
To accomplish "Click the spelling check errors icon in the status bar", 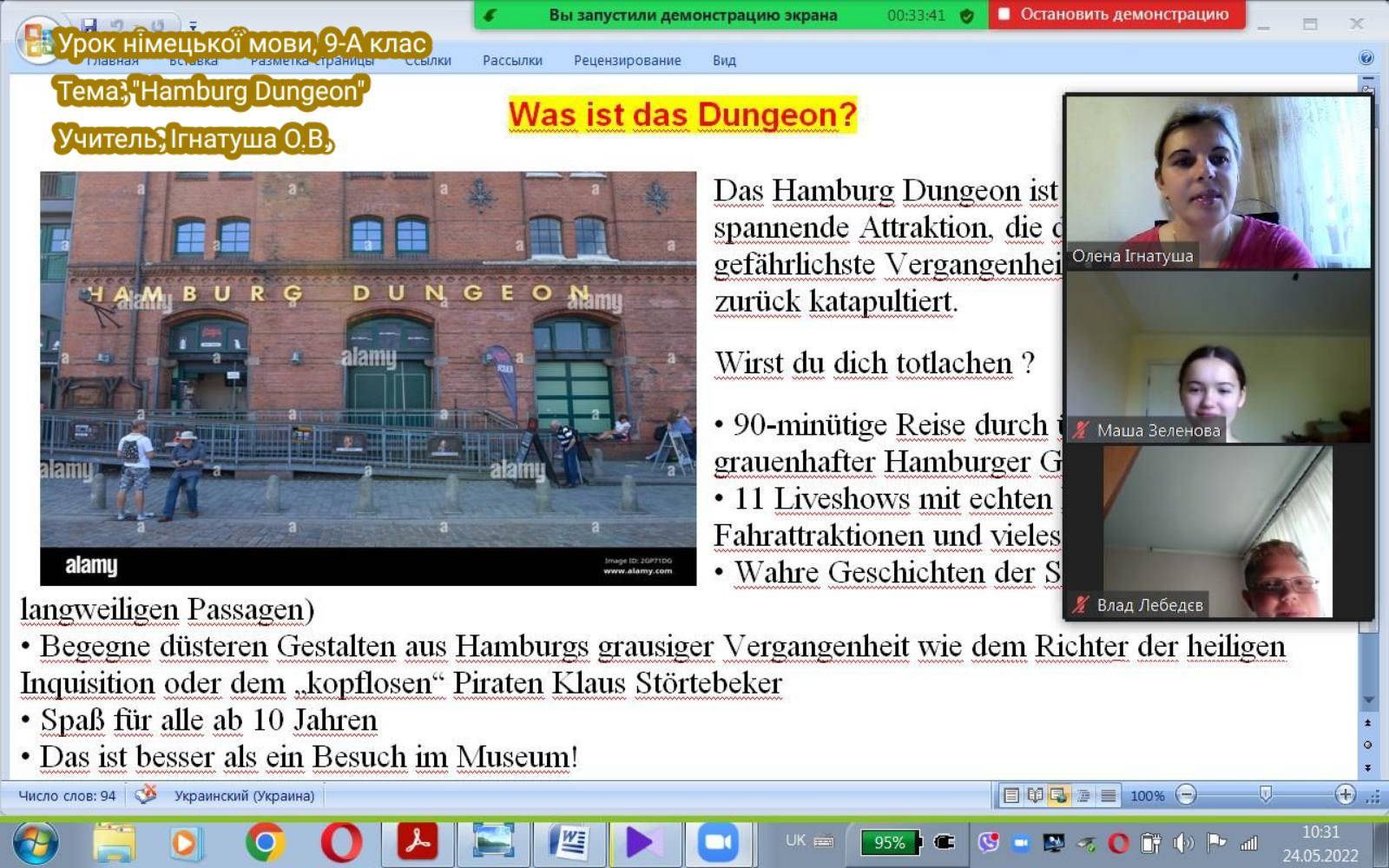I will 146,795.
